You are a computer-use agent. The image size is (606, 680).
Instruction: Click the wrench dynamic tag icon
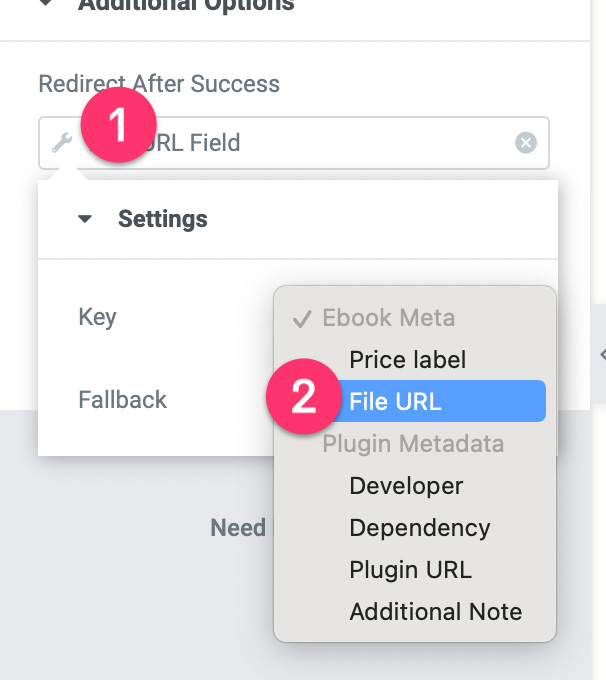[x=62, y=143]
